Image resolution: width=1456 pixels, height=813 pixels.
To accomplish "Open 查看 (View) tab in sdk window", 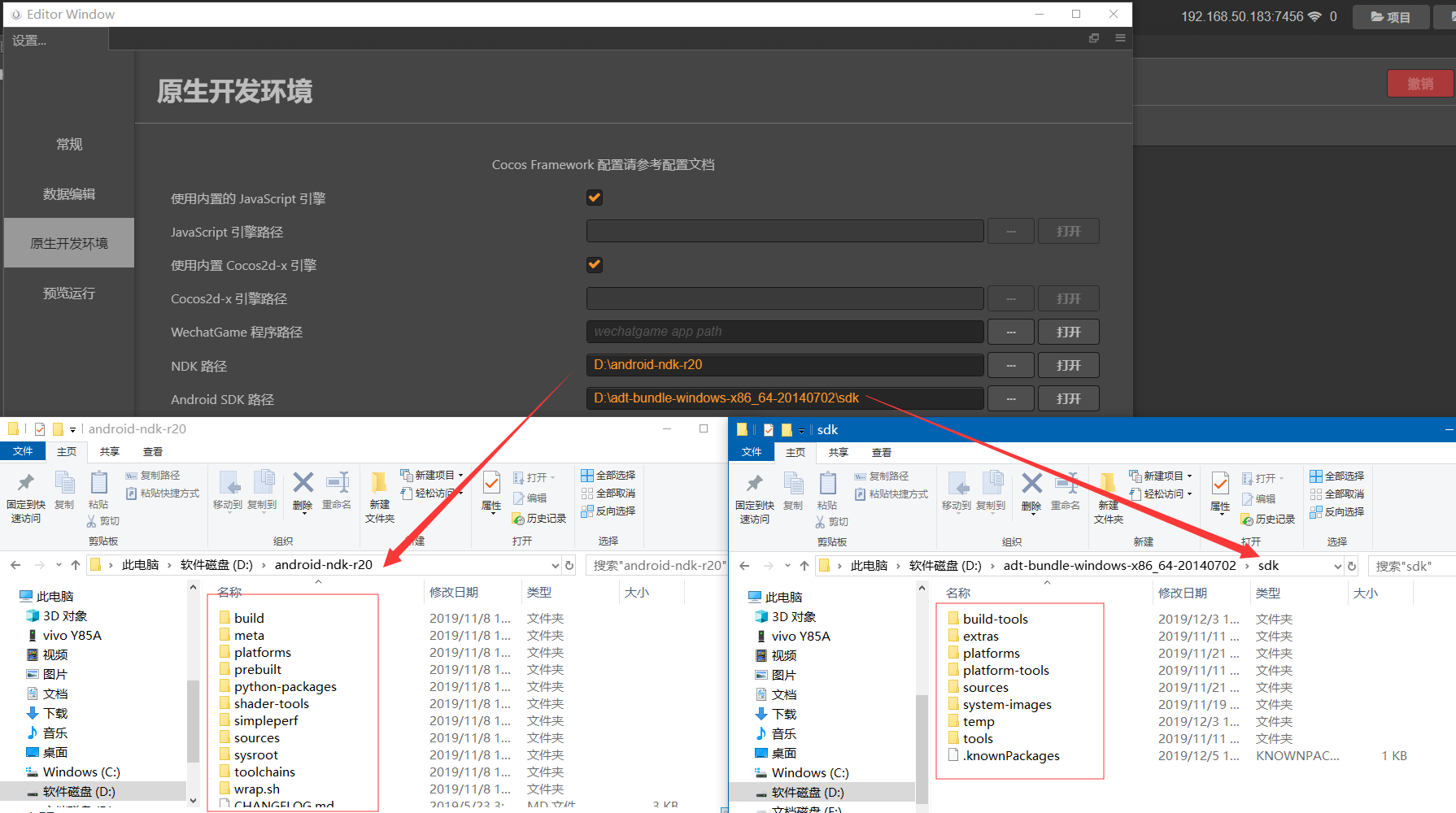I will pyautogui.click(x=882, y=452).
